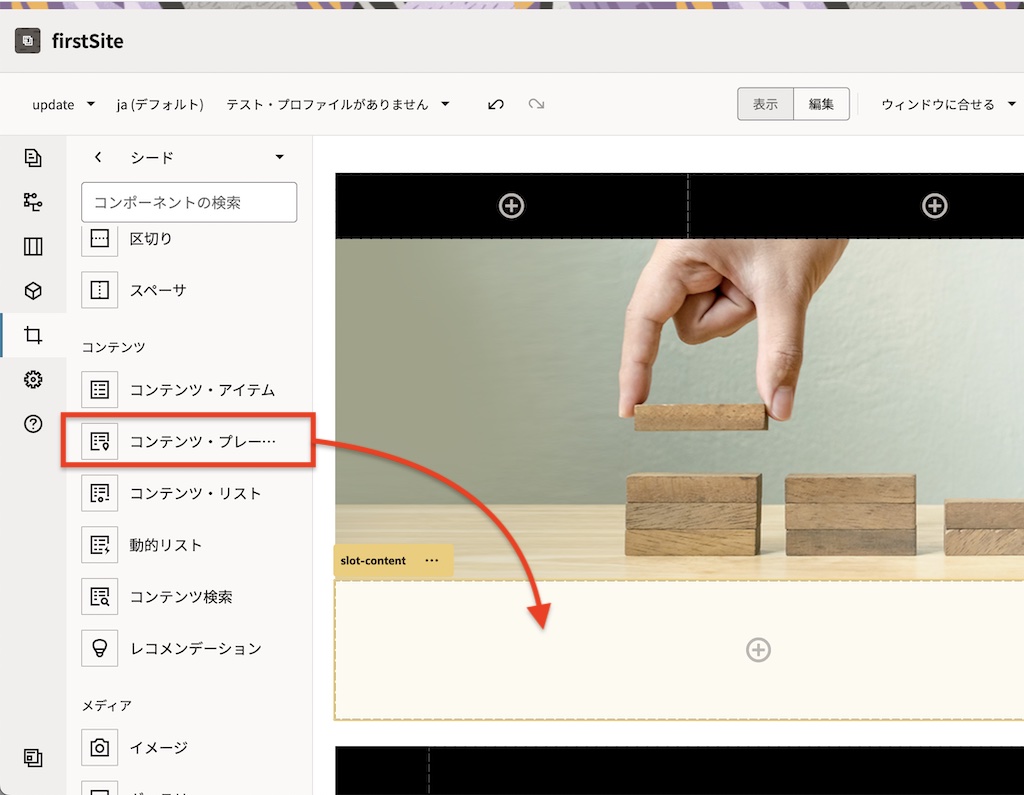
Task: Click plus icon in the slot-content area
Action: (758, 650)
